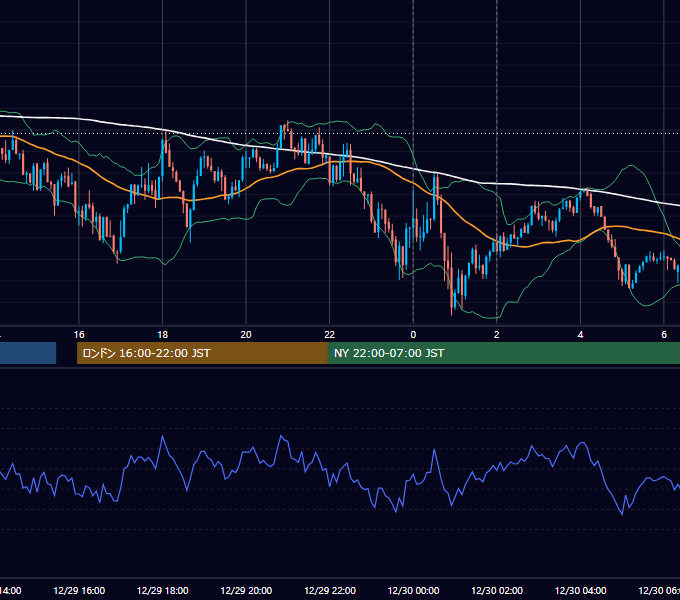Click the 16 hour axis label

coord(79,335)
